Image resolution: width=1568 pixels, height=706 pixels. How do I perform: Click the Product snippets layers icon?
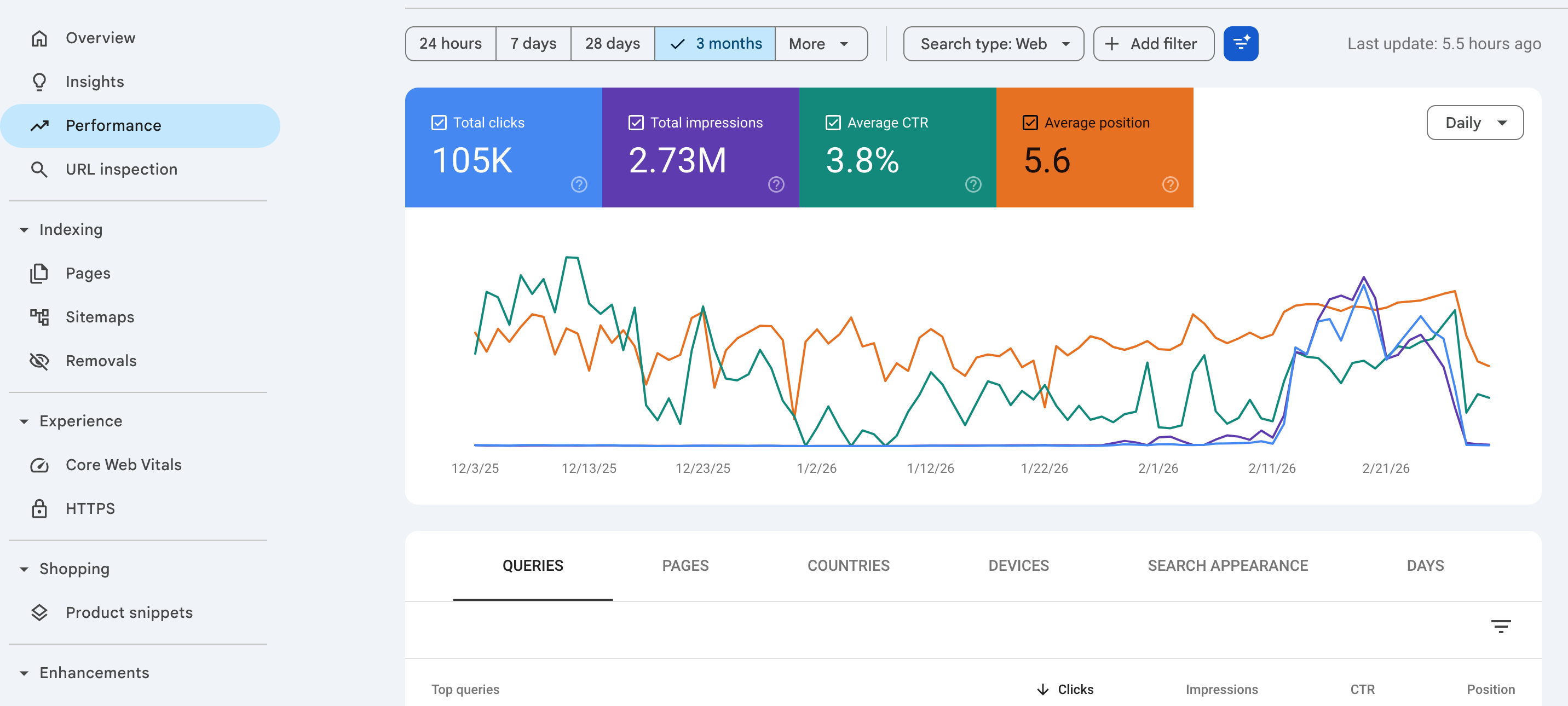tap(39, 612)
